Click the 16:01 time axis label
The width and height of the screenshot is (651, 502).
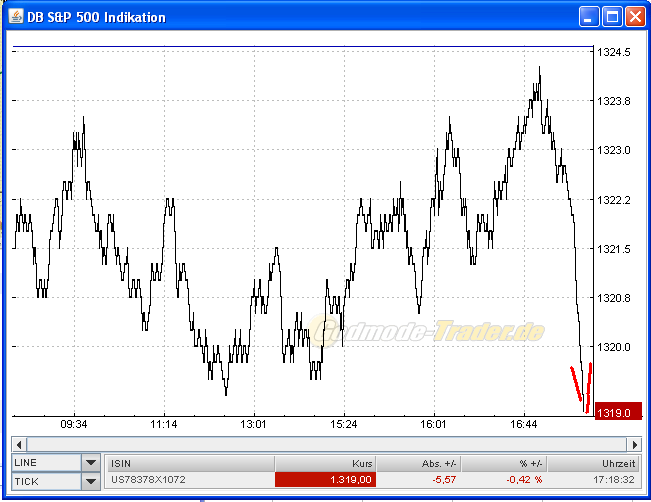(x=433, y=424)
